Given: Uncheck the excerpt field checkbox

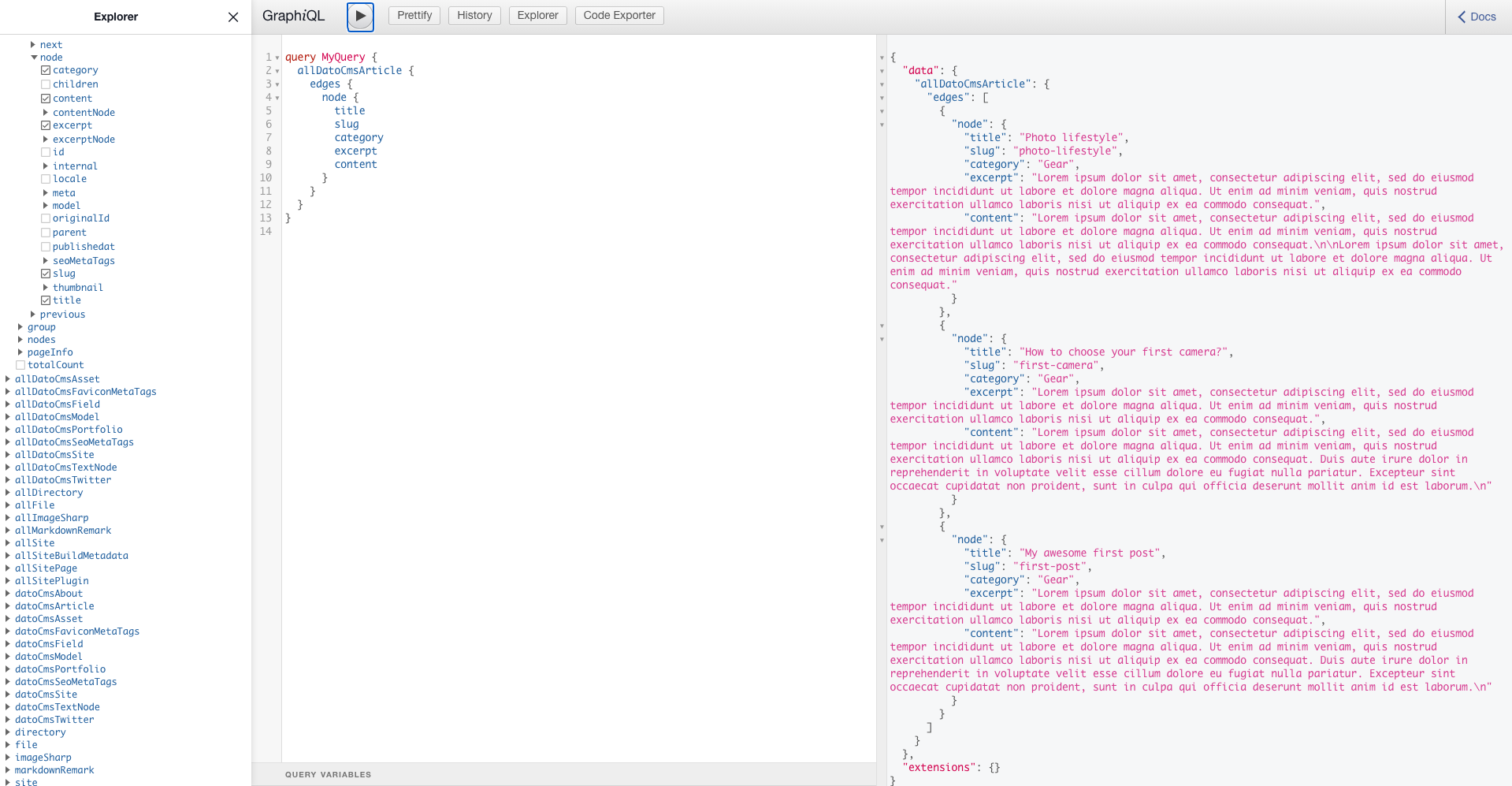Looking at the screenshot, I should tap(46, 125).
